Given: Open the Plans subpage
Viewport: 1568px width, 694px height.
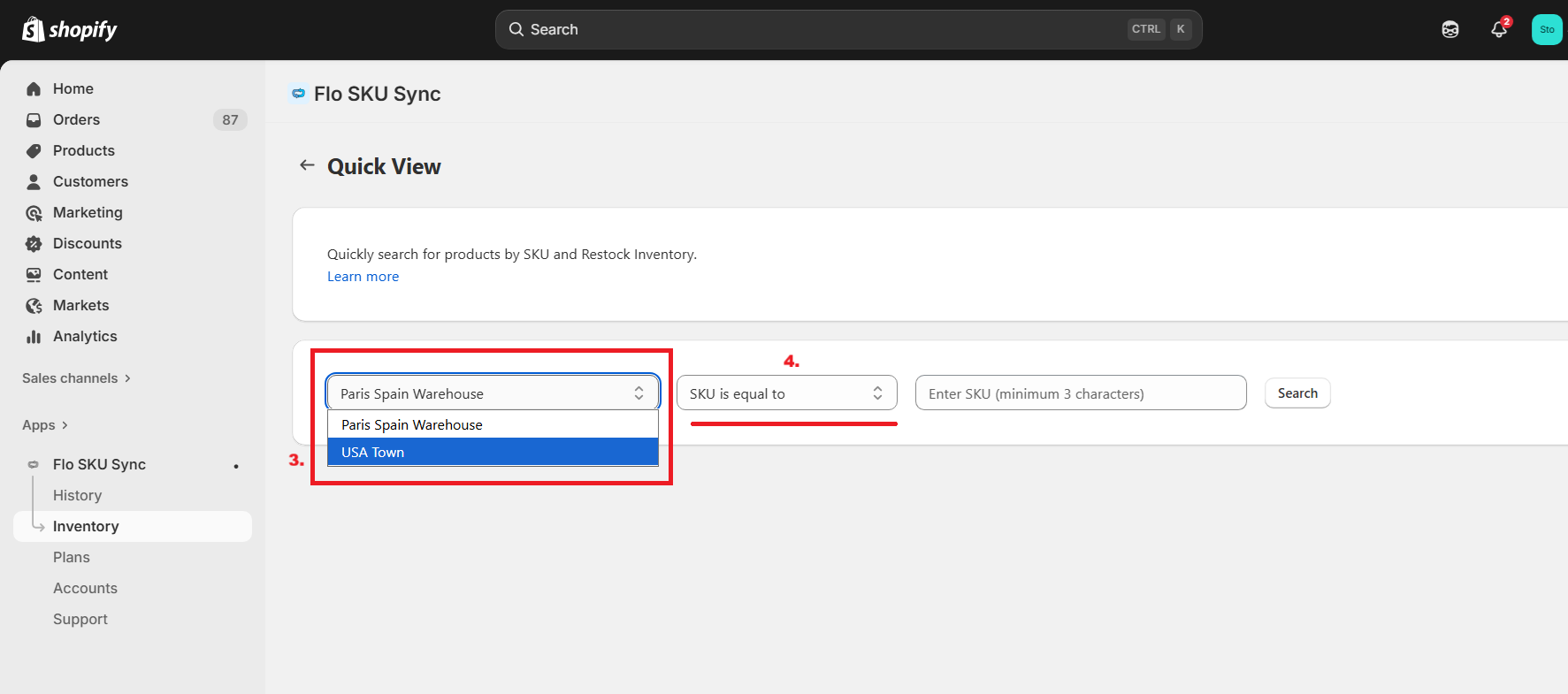Looking at the screenshot, I should pyautogui.click(x=72, y=557).
